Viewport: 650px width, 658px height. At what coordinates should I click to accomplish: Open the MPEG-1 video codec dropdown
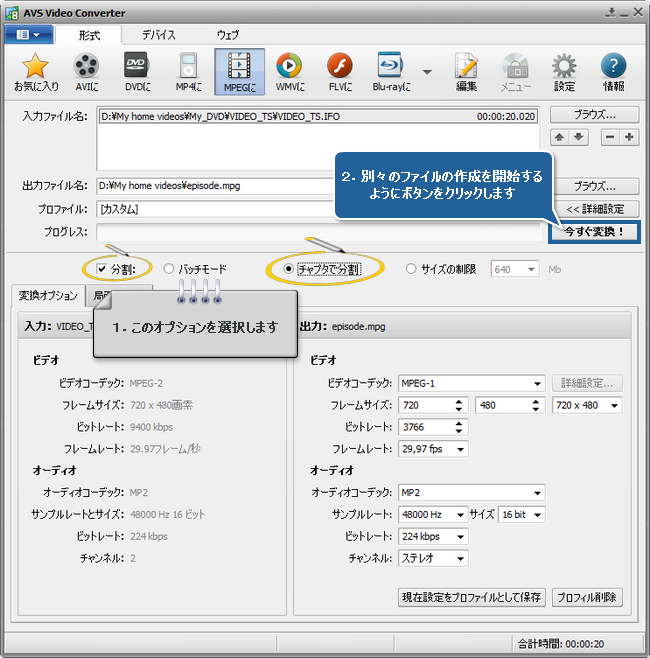pyautogui.click(x=472, y=383)
